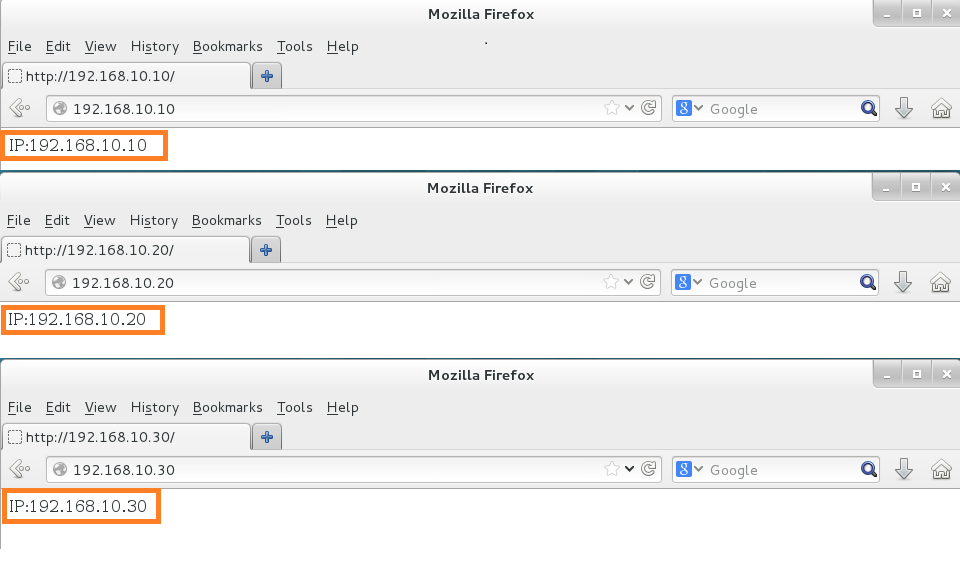Open the Tools menu in the 192.168.10.20 window
960x588 pixels.
pyautogui.click(x=294, y=220)
